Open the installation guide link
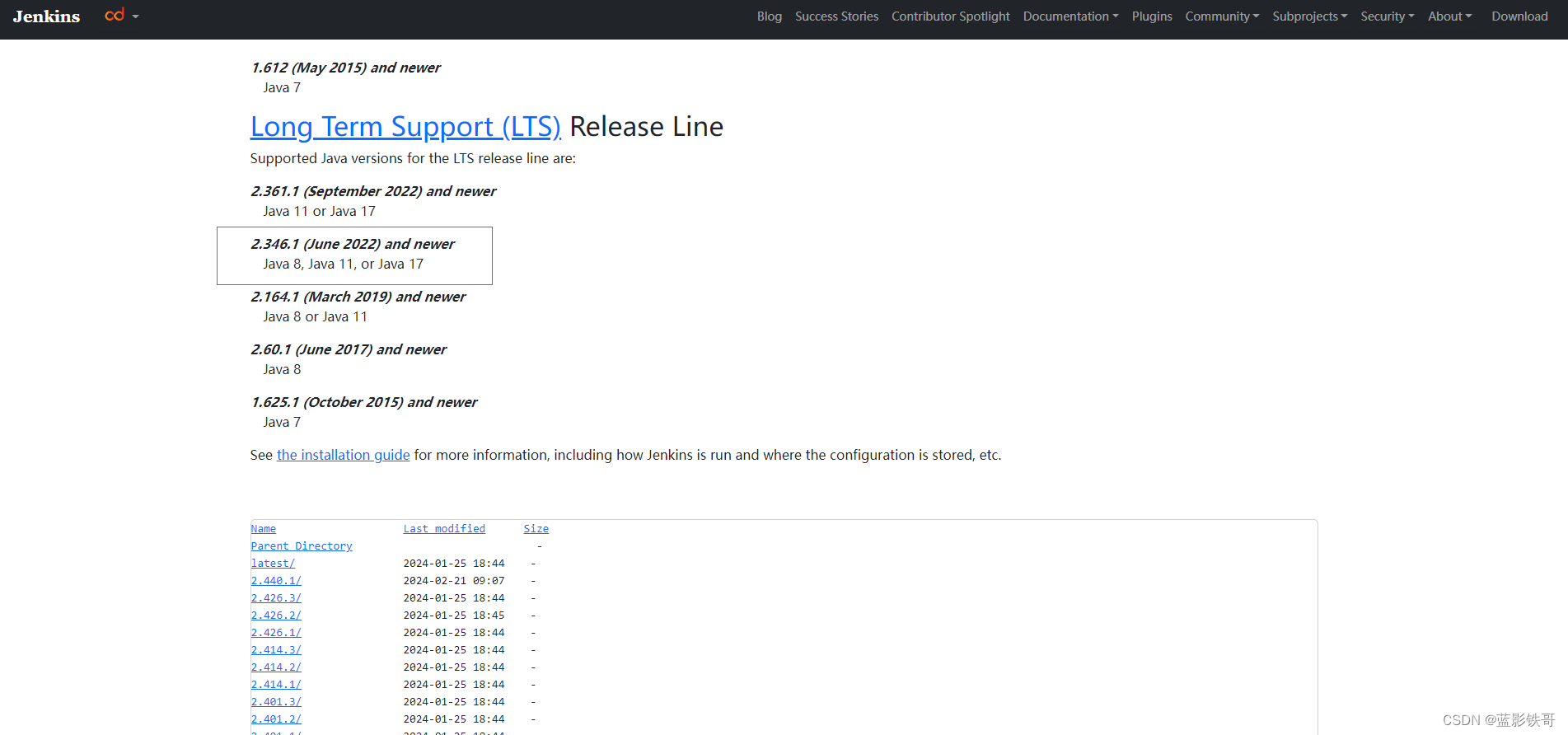The width and height of the screenshot is (1568, 735). [x=343, y=455]
